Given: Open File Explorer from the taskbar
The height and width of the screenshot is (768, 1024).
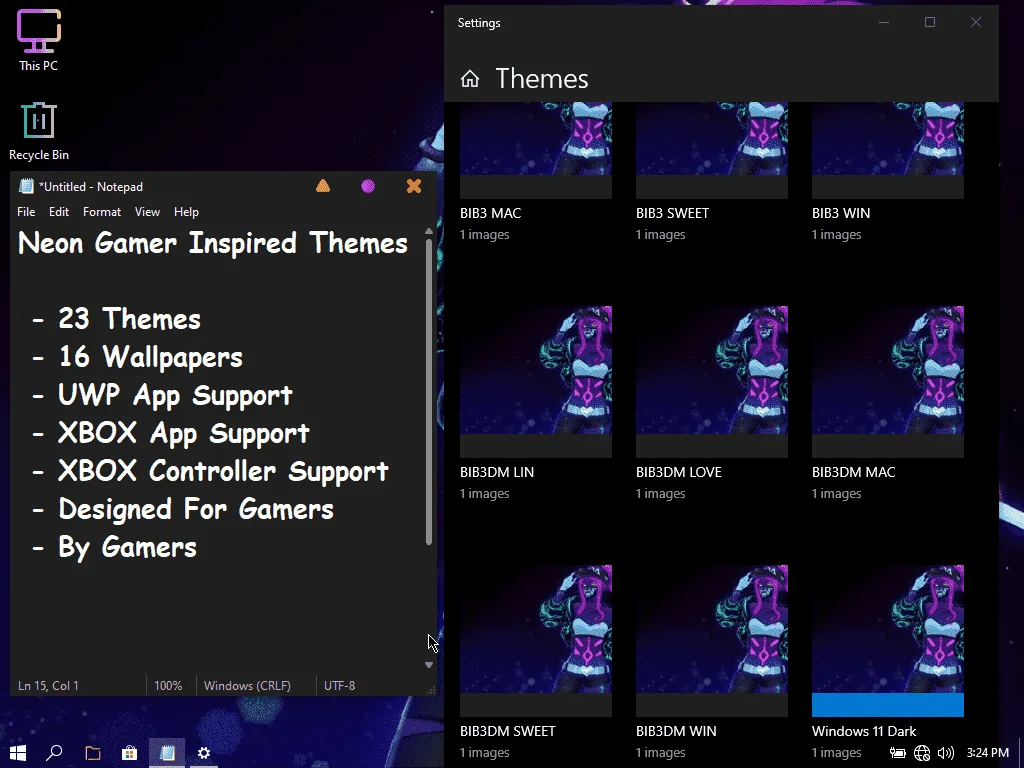Looking at the screenshot, I should 93,753.
